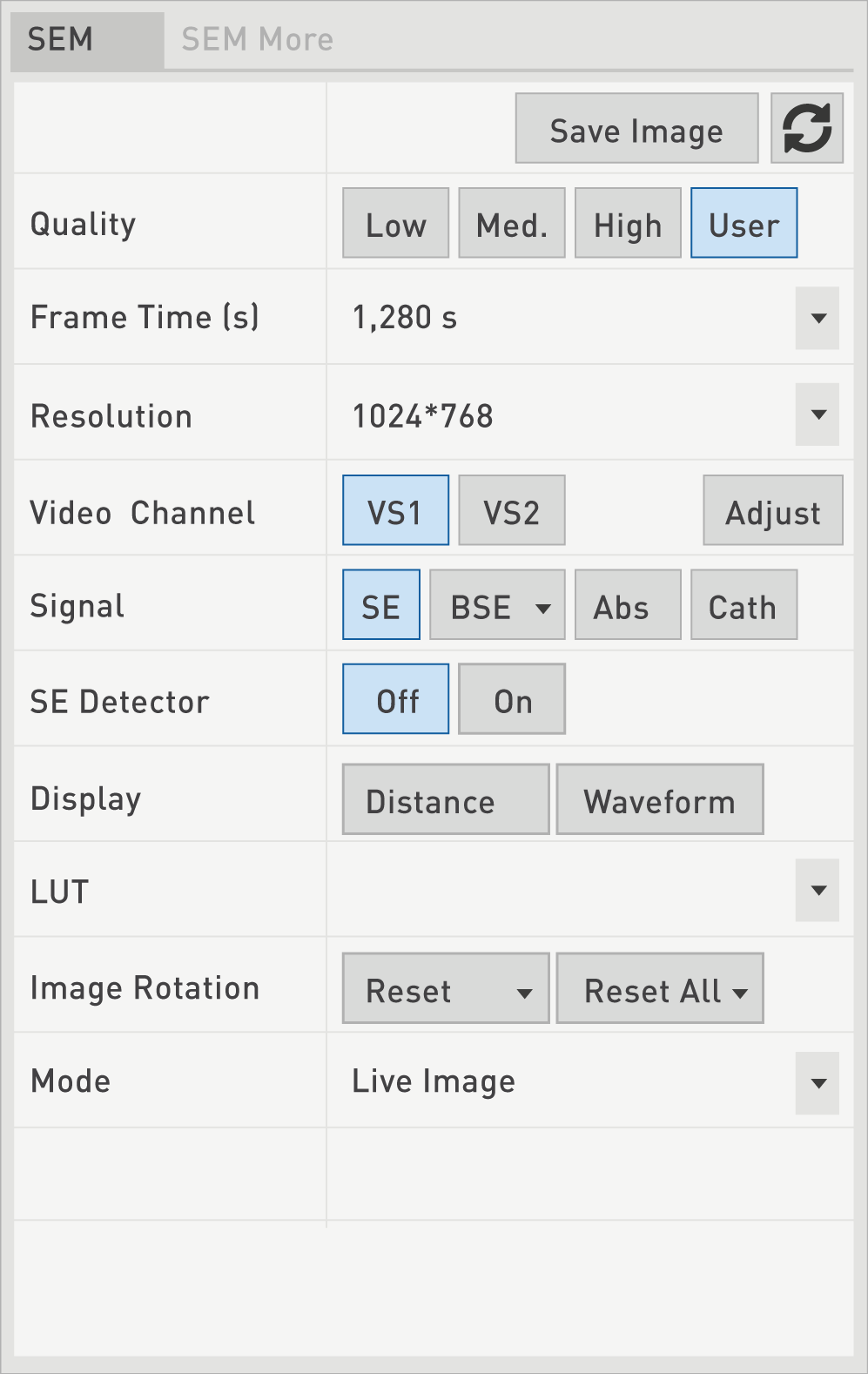
Task: Expand the LUT dropdown
Action: 818,891
